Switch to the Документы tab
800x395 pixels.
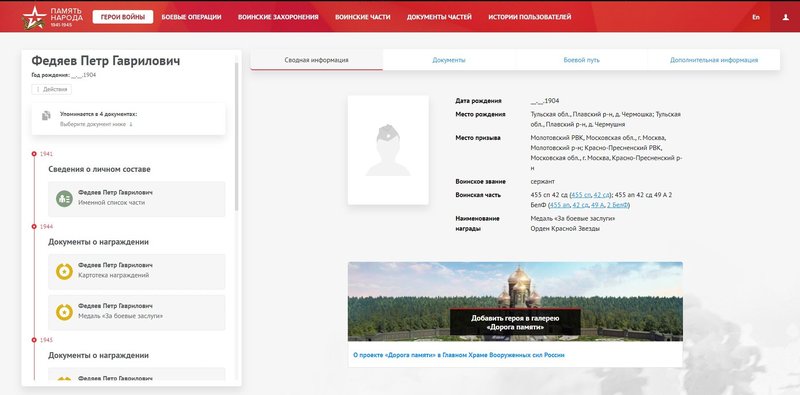point(449,60)
